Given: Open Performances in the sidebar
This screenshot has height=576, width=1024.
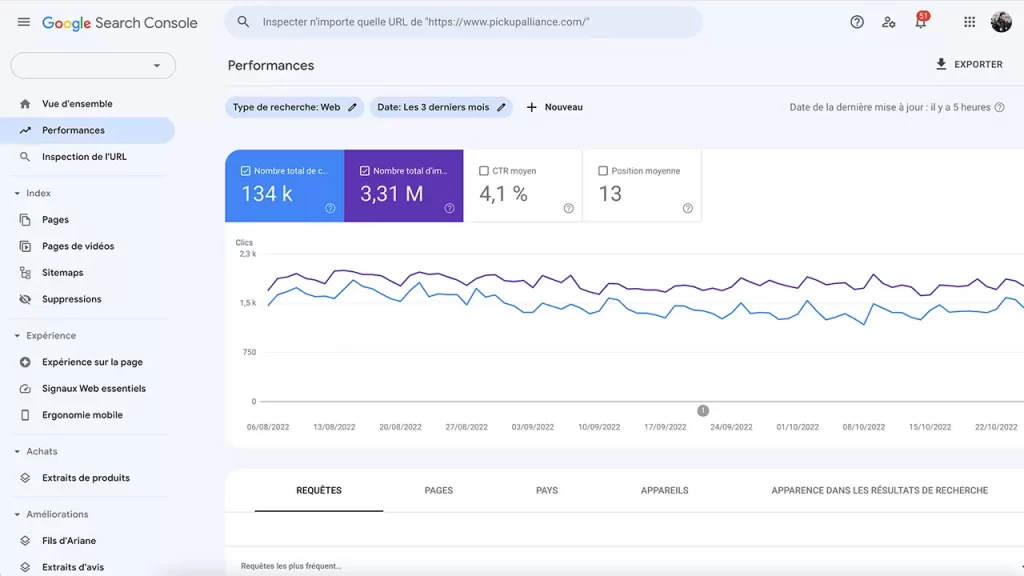Looking at the screenshot, I should pos(88,131).
